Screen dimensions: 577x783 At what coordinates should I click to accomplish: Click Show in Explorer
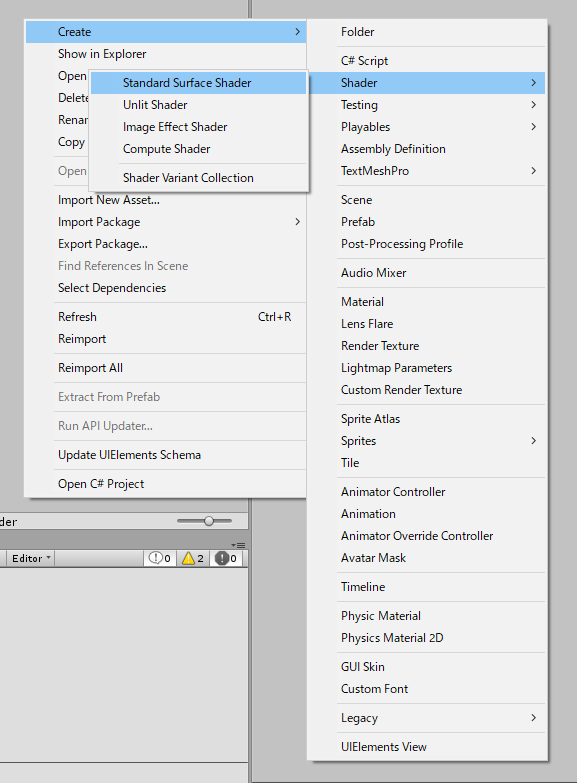click(x=166, y=54)
